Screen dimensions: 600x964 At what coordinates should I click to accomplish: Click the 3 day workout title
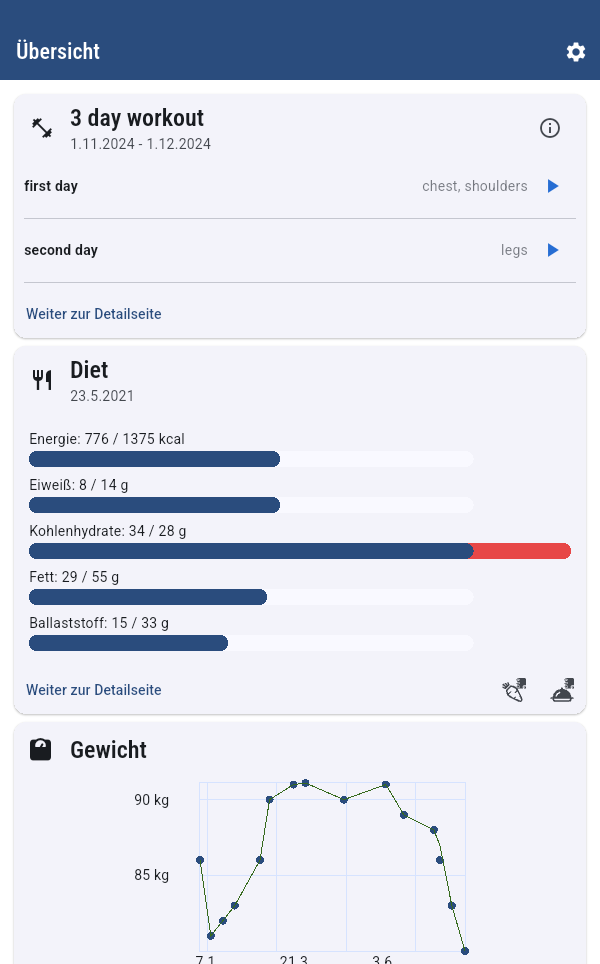coord(137,118)
